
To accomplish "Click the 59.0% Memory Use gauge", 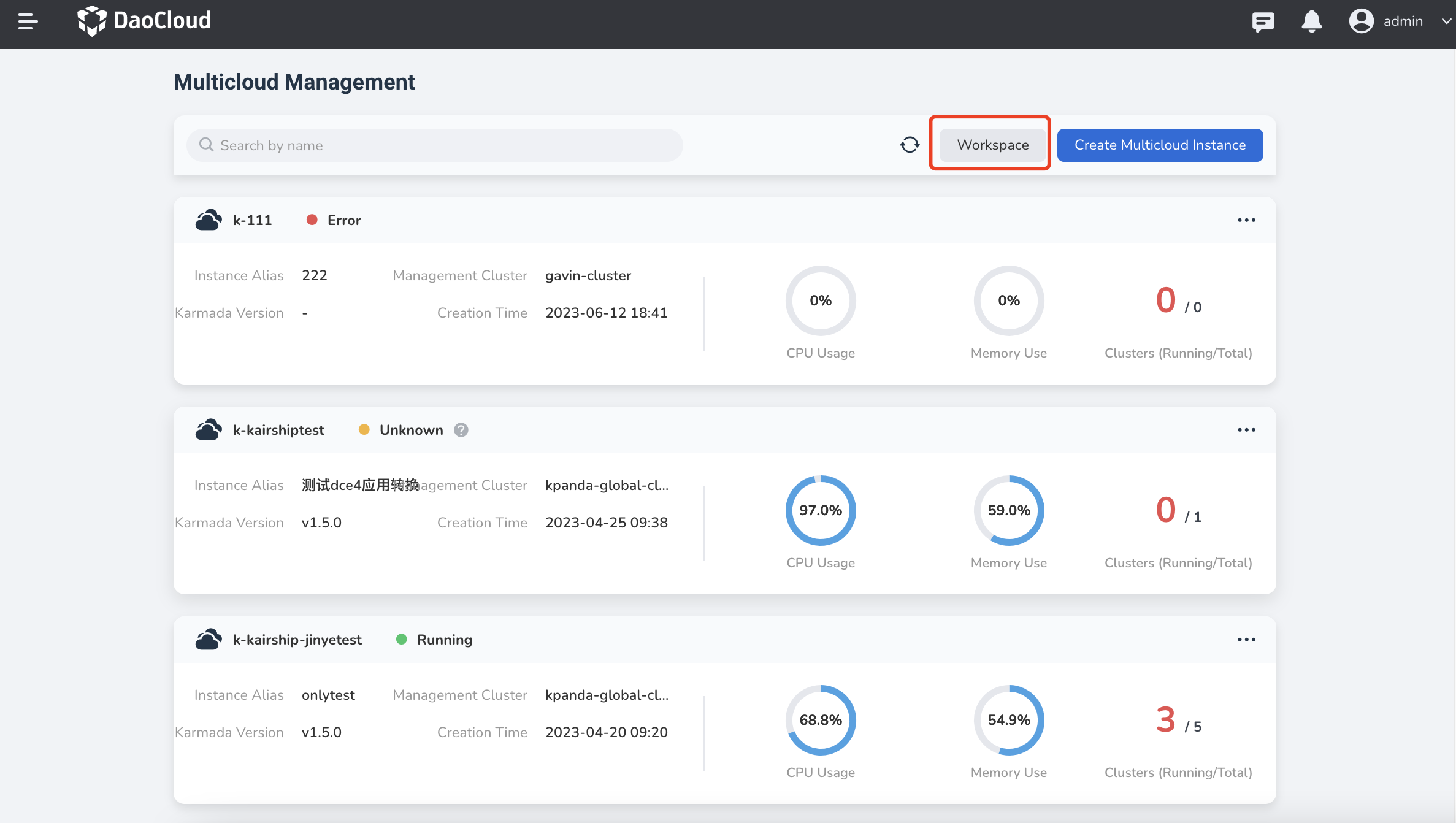I will click(x=1009, y=510).
